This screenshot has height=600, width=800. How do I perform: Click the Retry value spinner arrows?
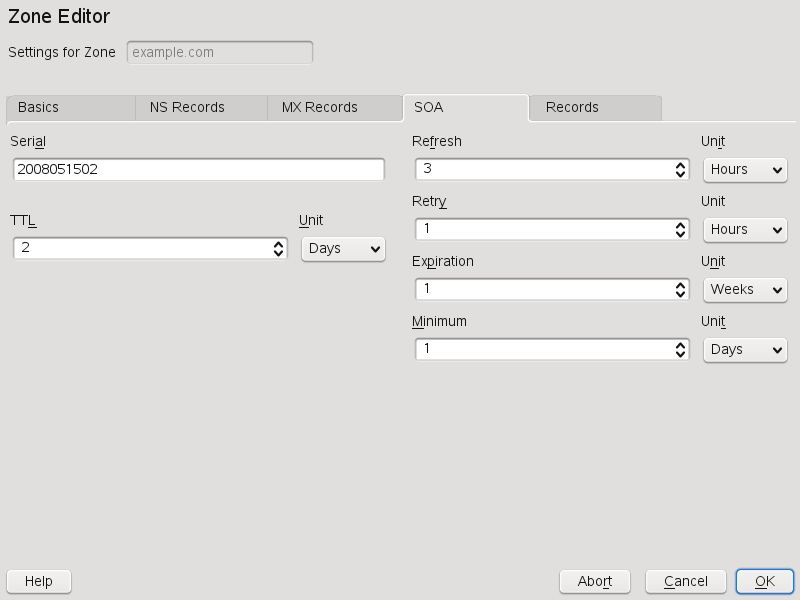[680, 230]
